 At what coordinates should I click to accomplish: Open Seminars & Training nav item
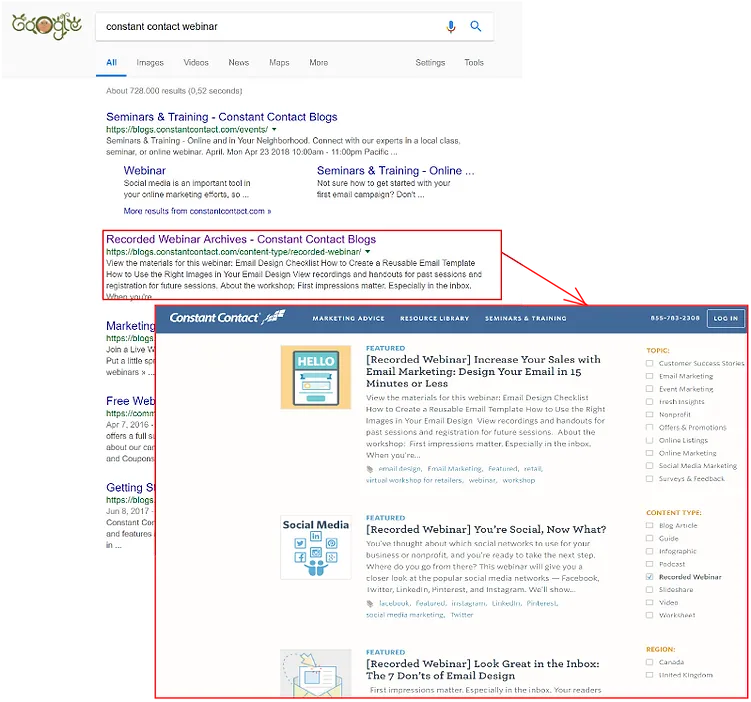click(x=525, y=318)
